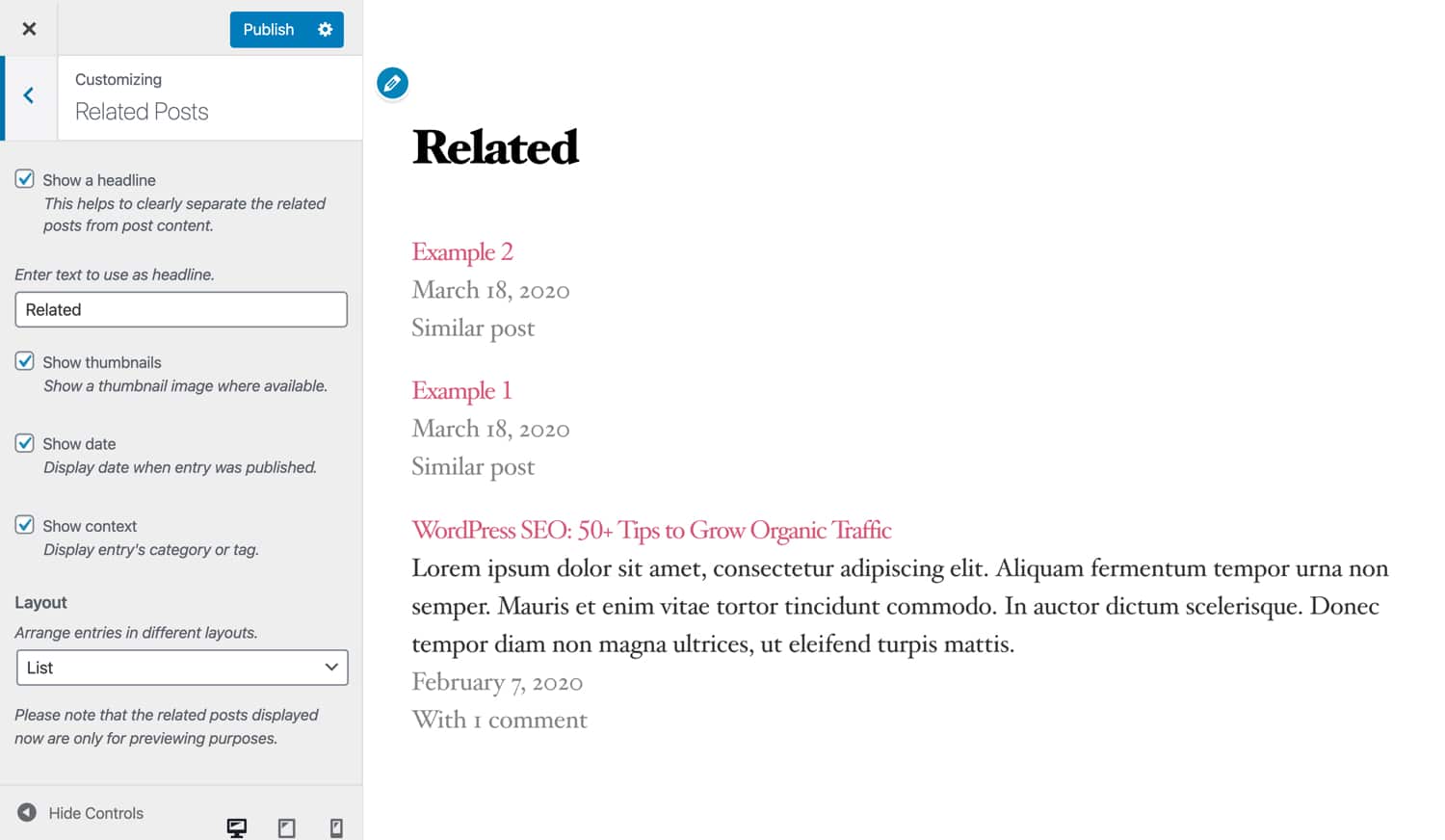Click the Related headline in the preview
Viewport: 1445px width, 840px height.
click(495, 146)
